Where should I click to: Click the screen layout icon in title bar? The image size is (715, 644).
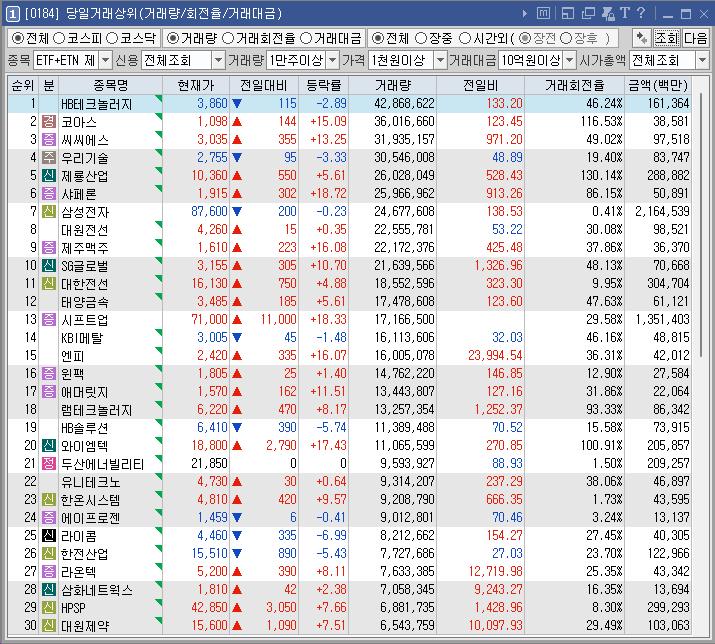click(x=568, y=14)
